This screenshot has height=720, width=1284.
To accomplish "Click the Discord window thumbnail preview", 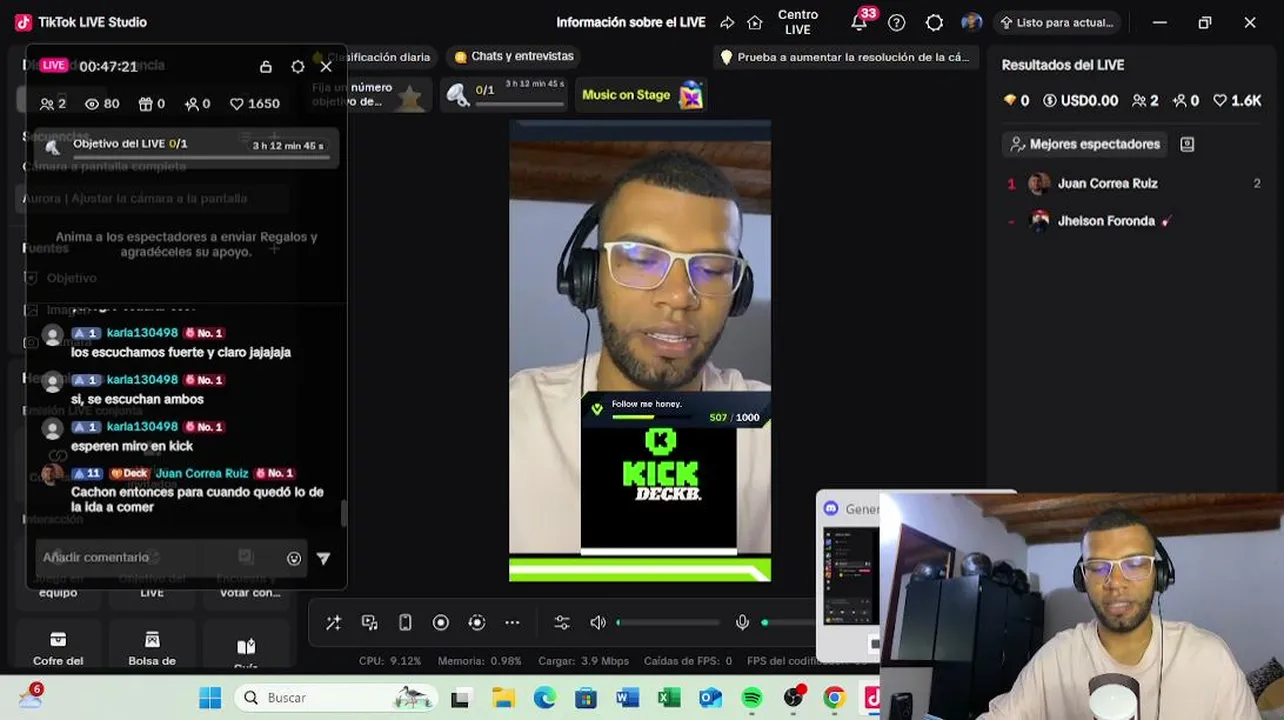I will coord(850,578).
